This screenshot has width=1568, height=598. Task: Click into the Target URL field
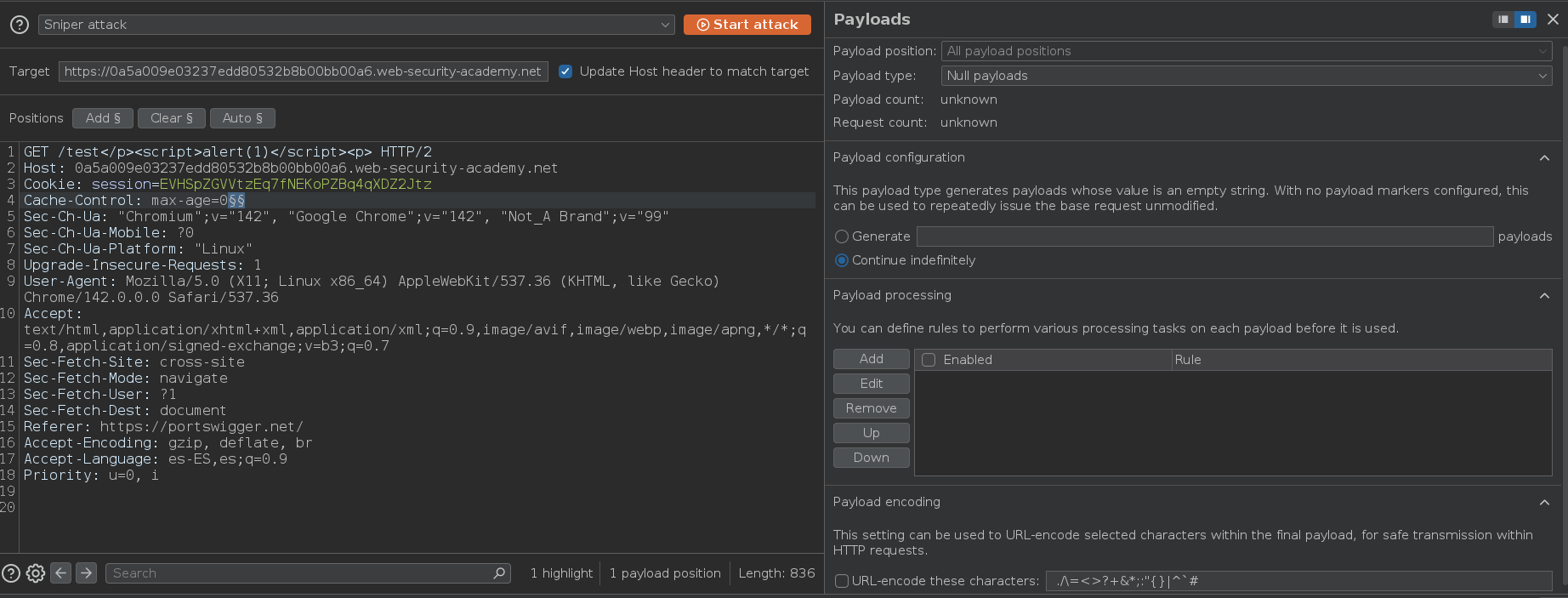[303, 71]
